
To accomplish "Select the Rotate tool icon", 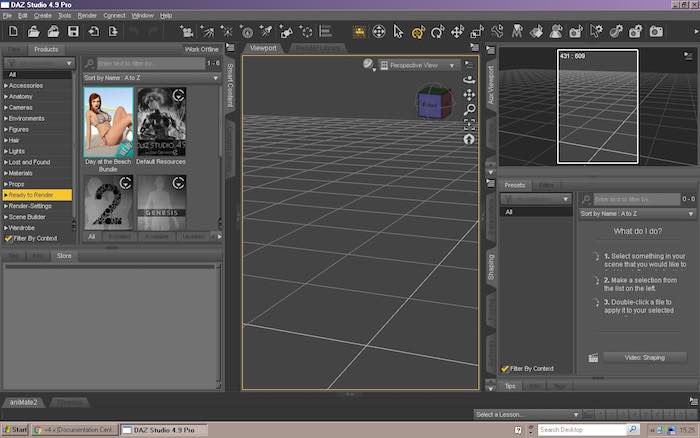I will (x=438, y=32).
